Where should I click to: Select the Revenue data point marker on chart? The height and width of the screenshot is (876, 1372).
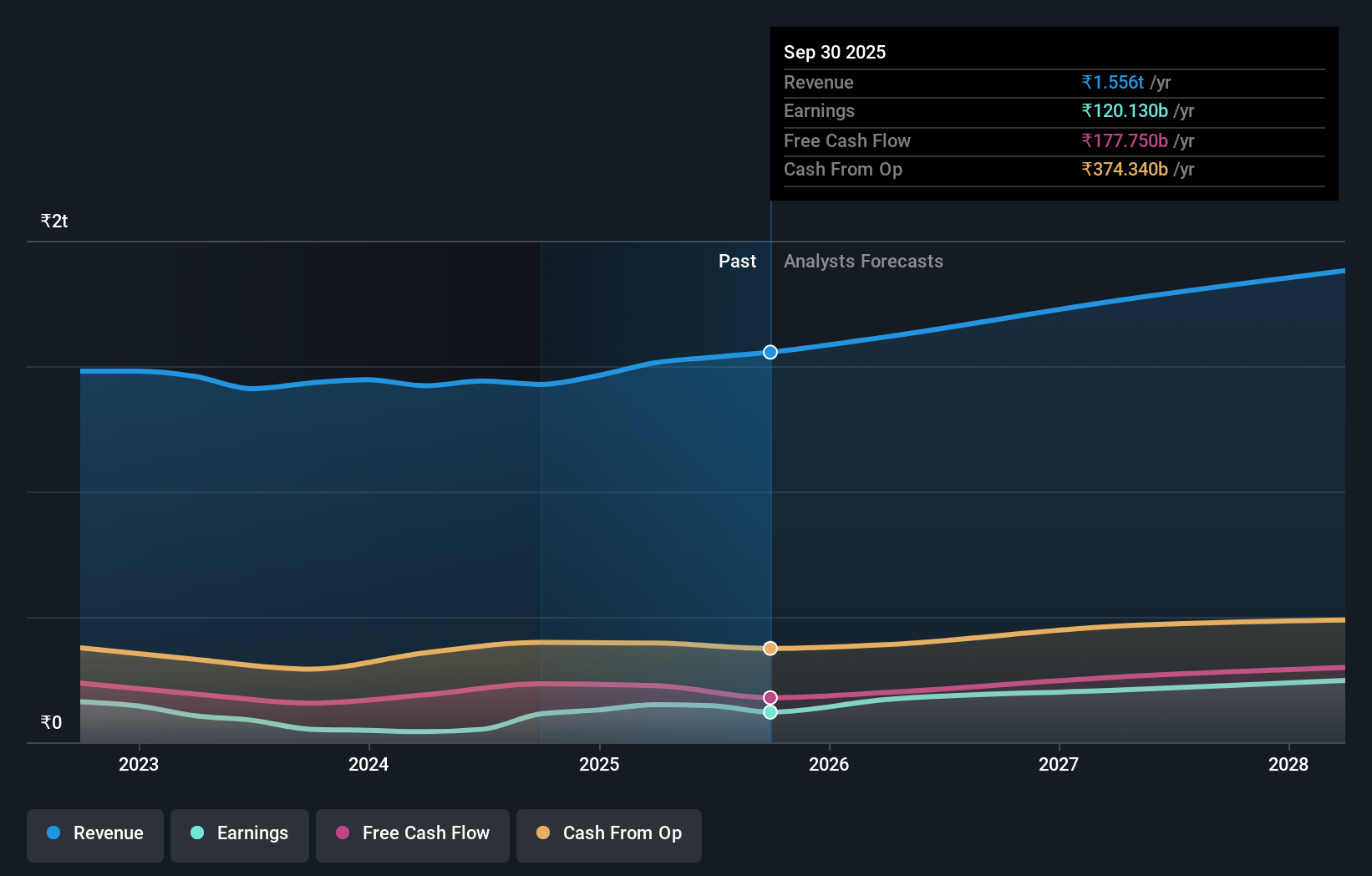(770, 352)
